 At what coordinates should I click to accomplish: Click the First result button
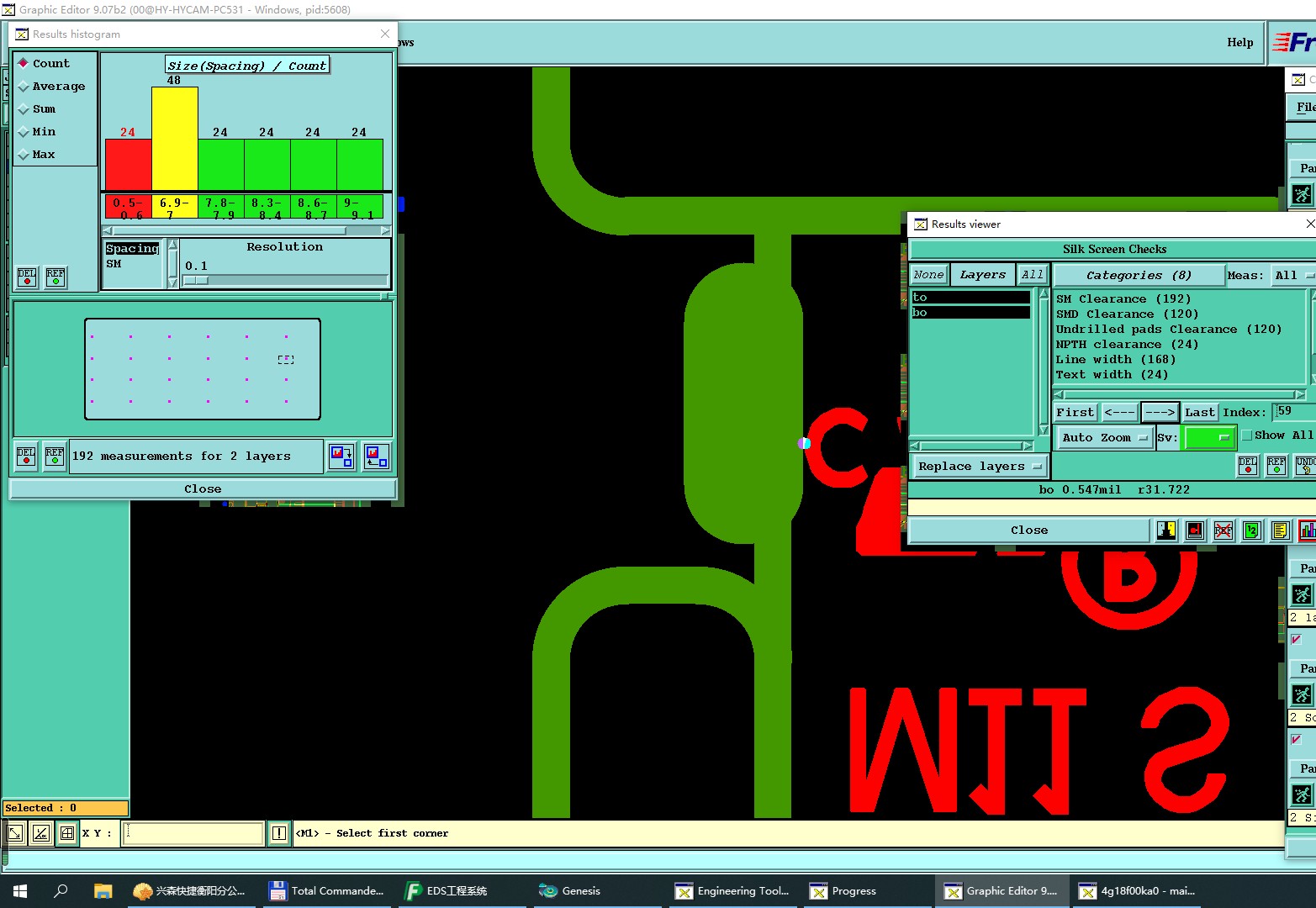[1076, 412]
